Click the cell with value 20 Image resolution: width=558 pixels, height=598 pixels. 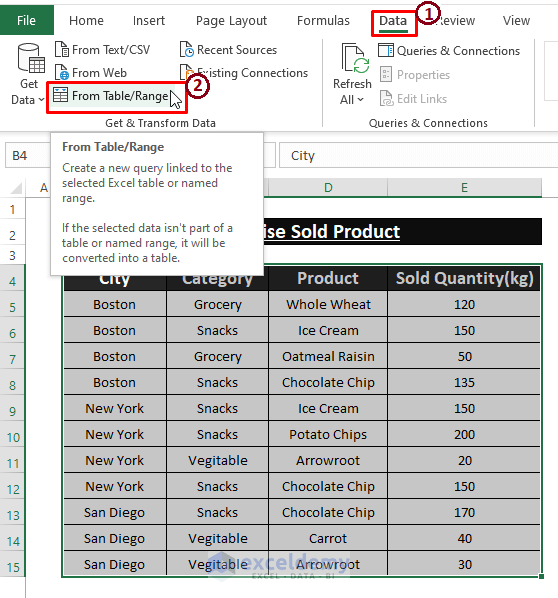click(x=464, y=460)
